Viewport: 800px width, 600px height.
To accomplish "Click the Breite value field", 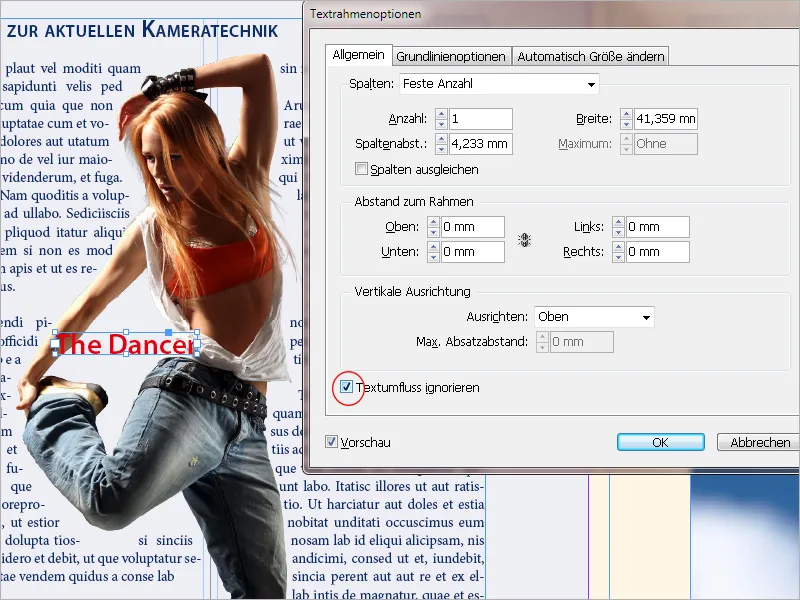I will point(666,119).
